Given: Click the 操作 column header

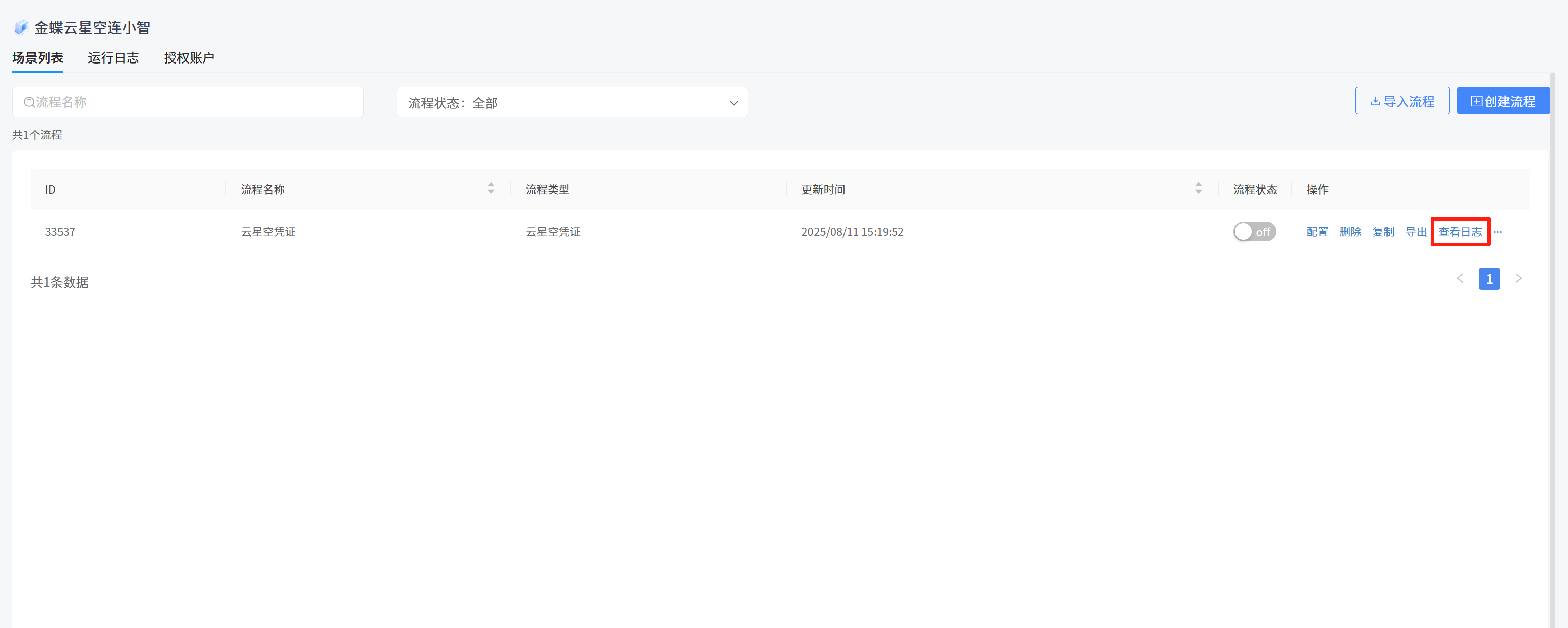Looking at the screenshot, I should point(1317,189).
